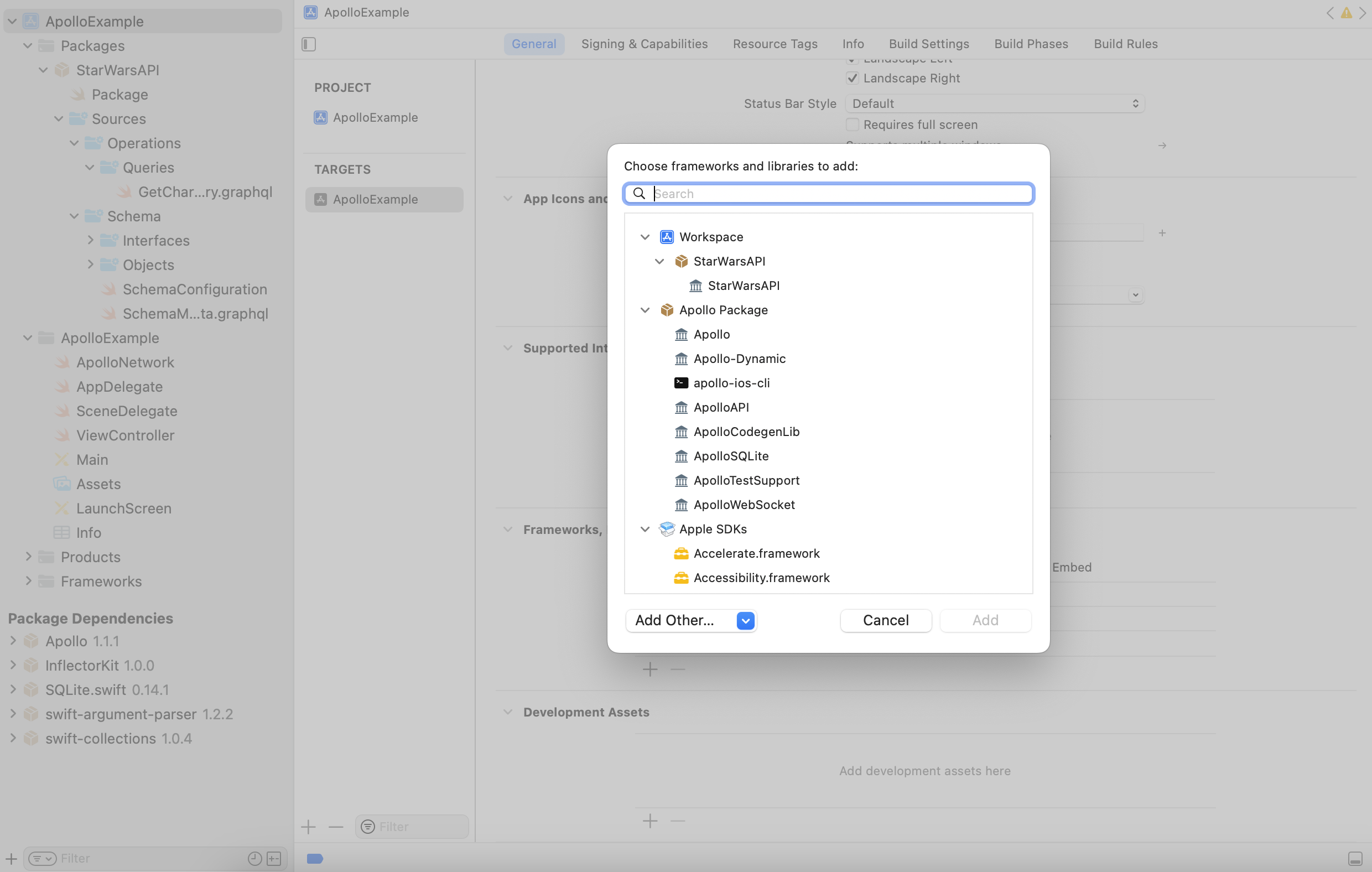1372x872 pixels.
Task: Toggle the hide navigator sidebar icon
Action: [x=308, y=43]
